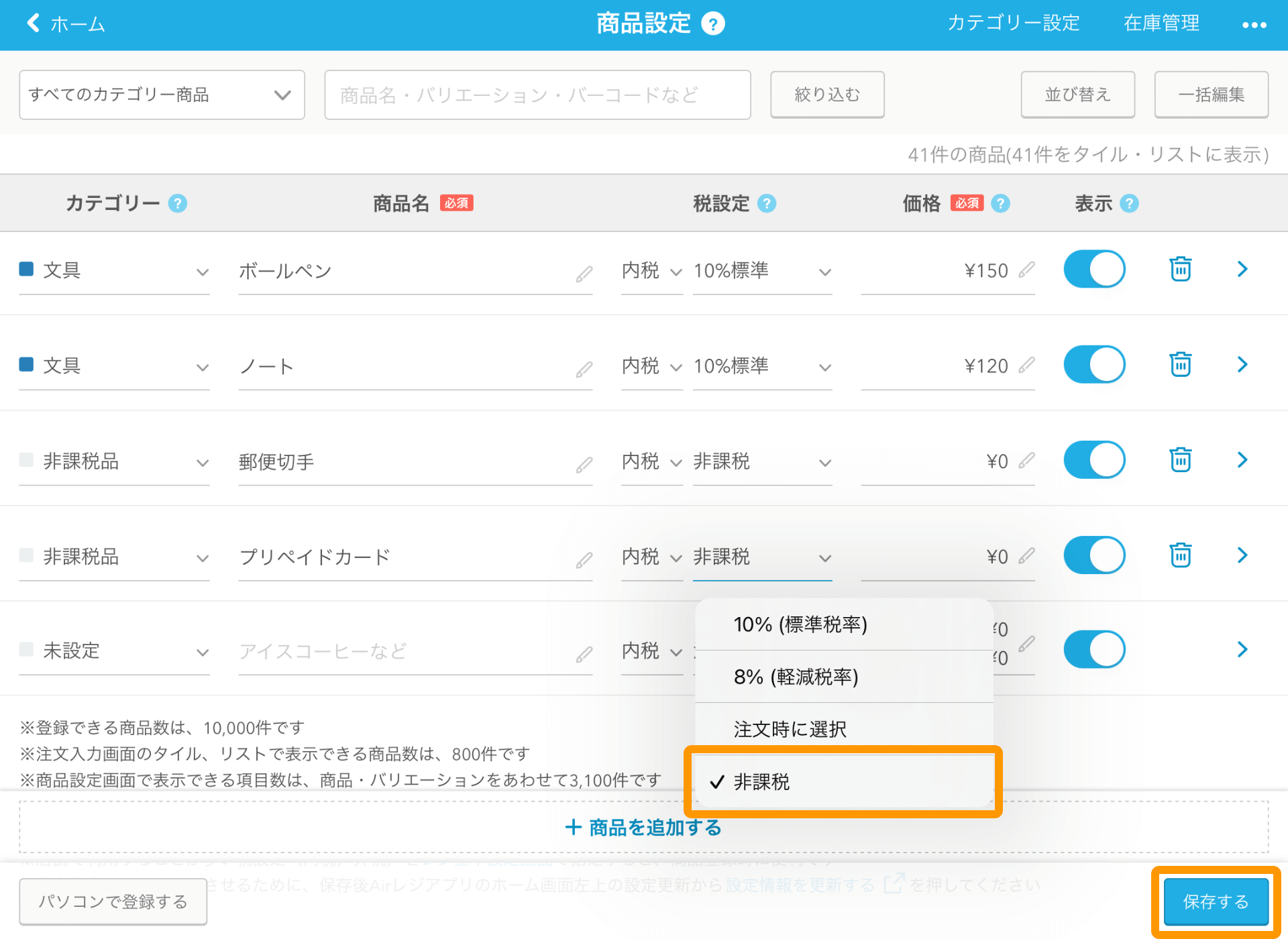Click the back arrow to ホーム
The width and height of the screenshot is (1288, 939).
[34, 23]
